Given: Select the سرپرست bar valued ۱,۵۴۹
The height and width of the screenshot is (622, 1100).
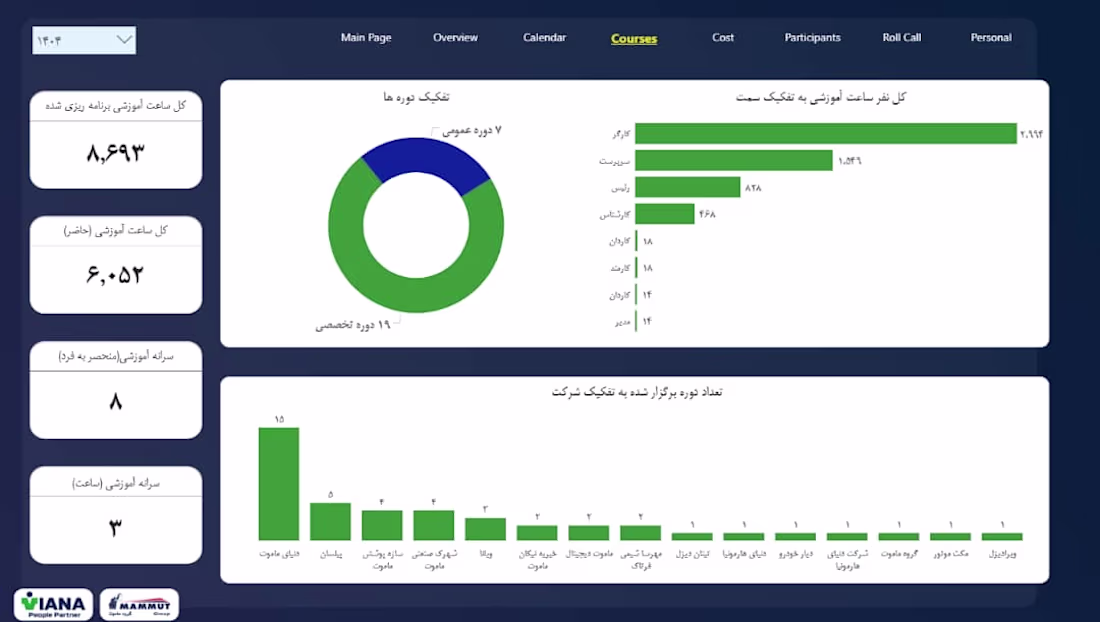Looking at the screenshot, I should [734, 161].
